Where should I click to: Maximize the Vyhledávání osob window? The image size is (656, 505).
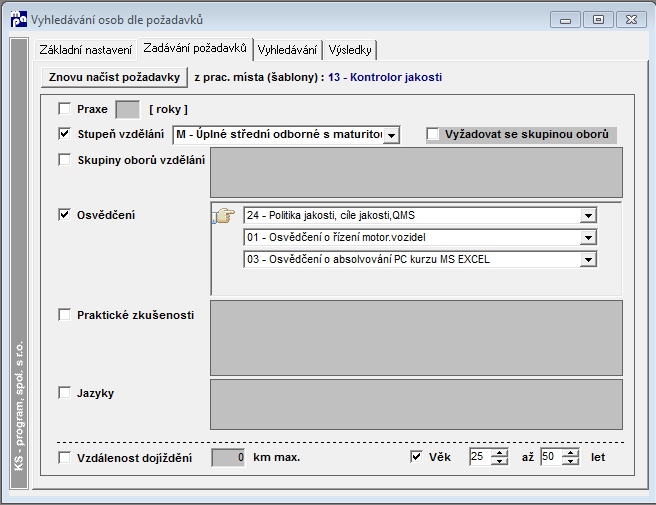click(598, 20)
